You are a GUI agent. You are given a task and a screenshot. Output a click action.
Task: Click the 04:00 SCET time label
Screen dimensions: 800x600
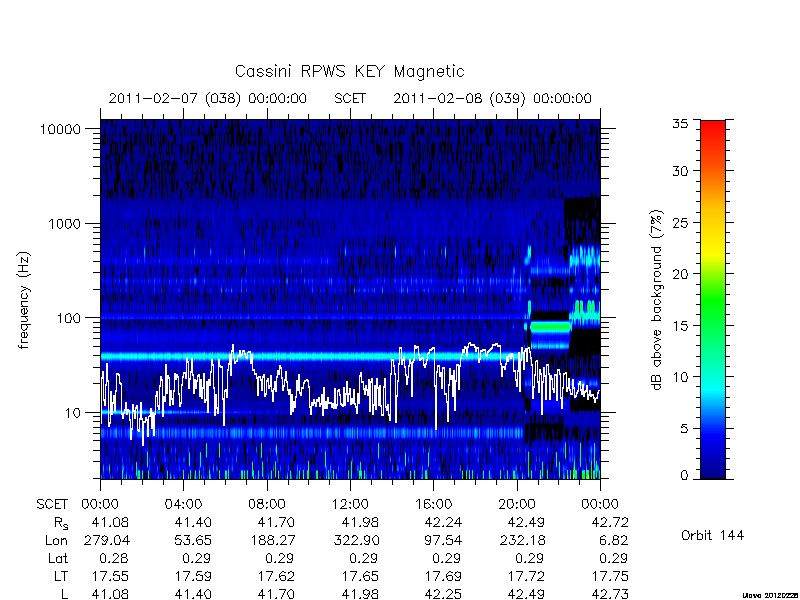coord(183,504)
